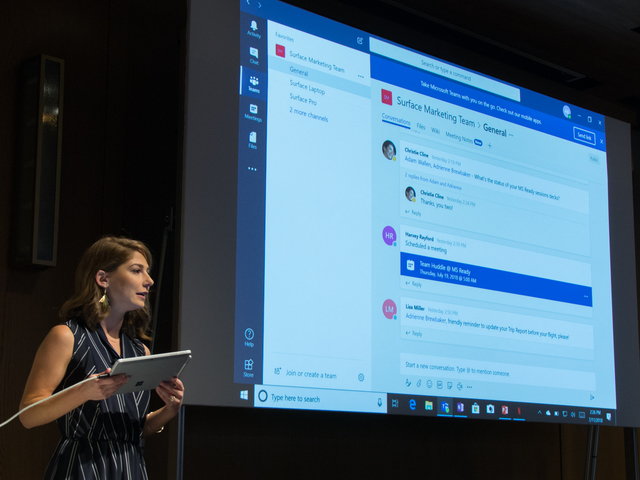Switch to the Wiki tab

(x=435, y=131)
